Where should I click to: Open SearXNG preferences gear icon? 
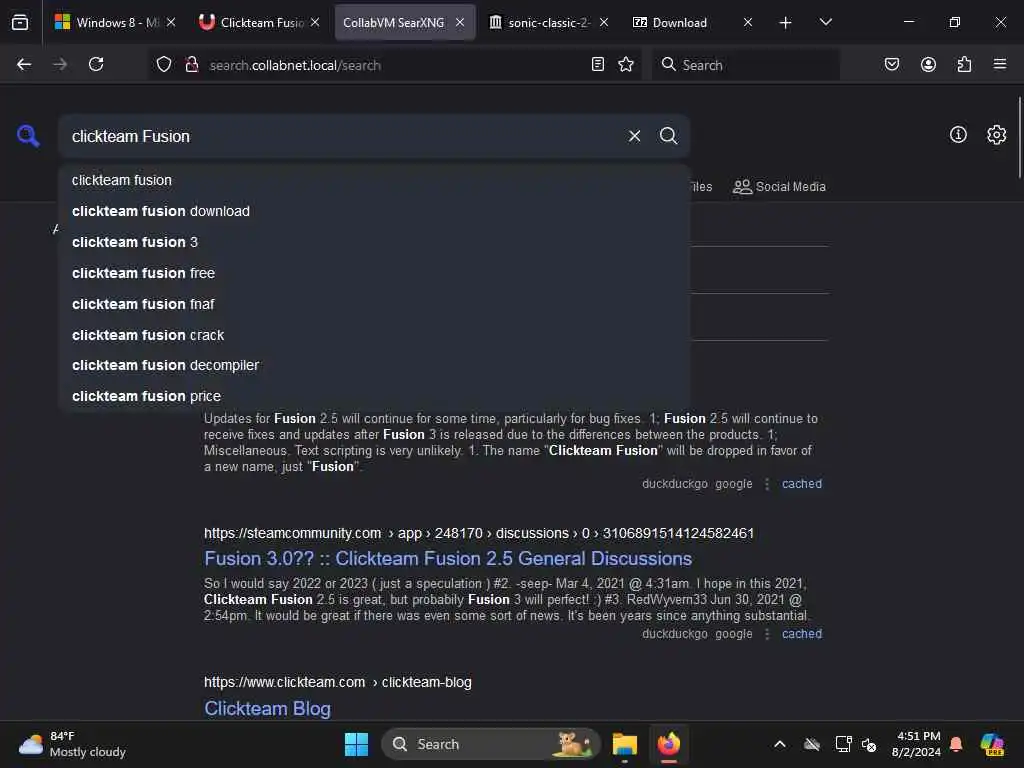(x=997, y=135)
